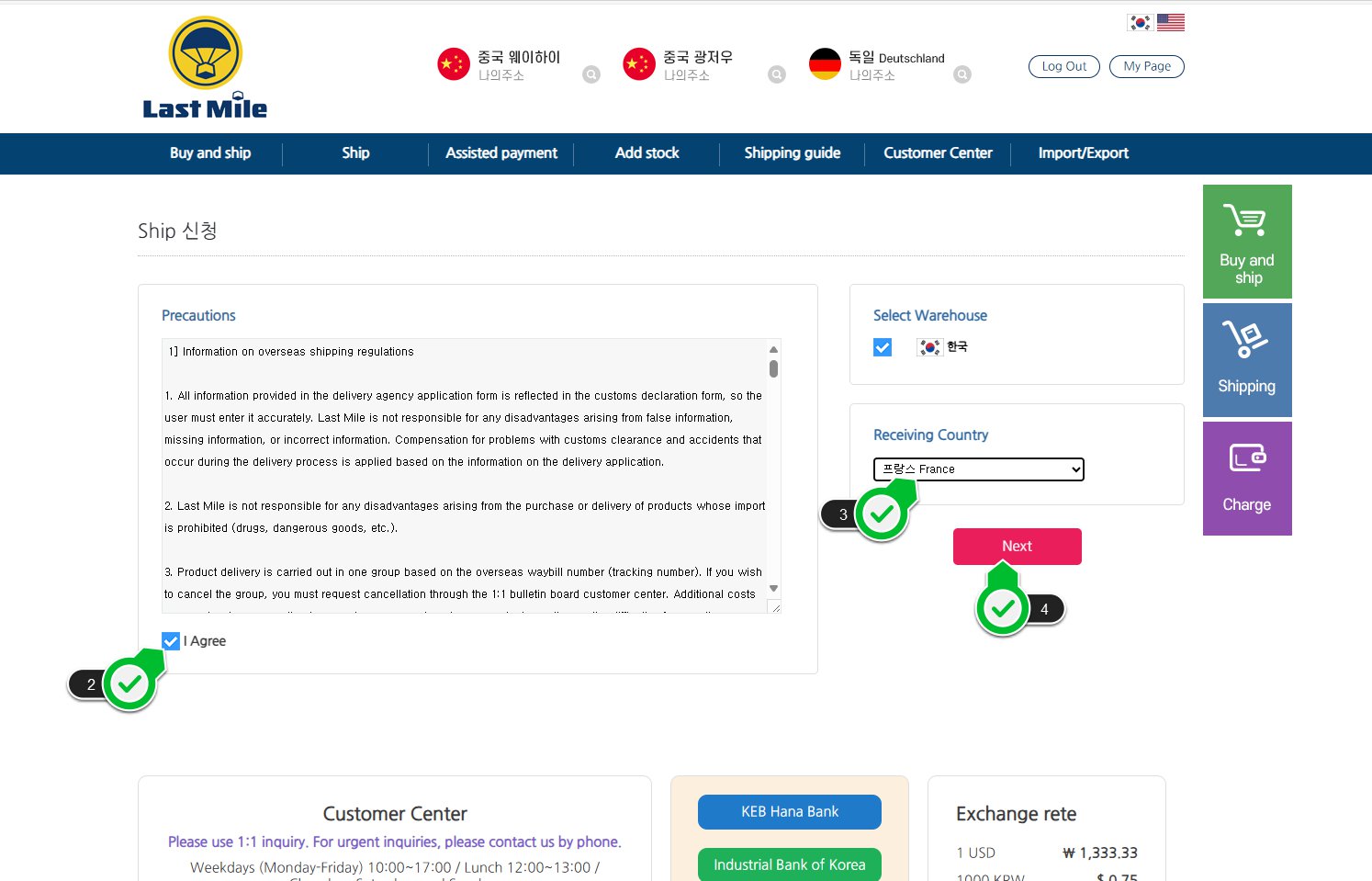
Task: Select the KEB Hana Bank button
Action: tap(790, 812)
